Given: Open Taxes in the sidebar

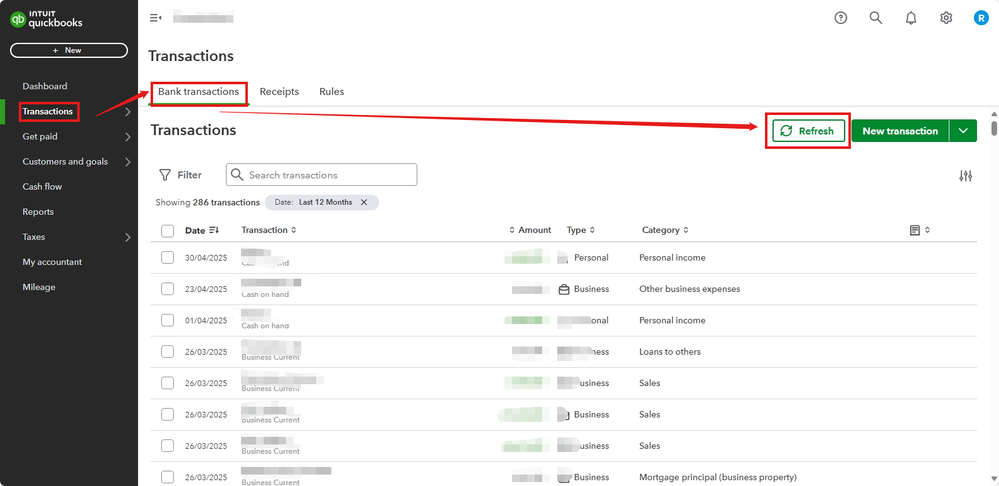Looking at the screenshot, I should (x=34, y=237).
